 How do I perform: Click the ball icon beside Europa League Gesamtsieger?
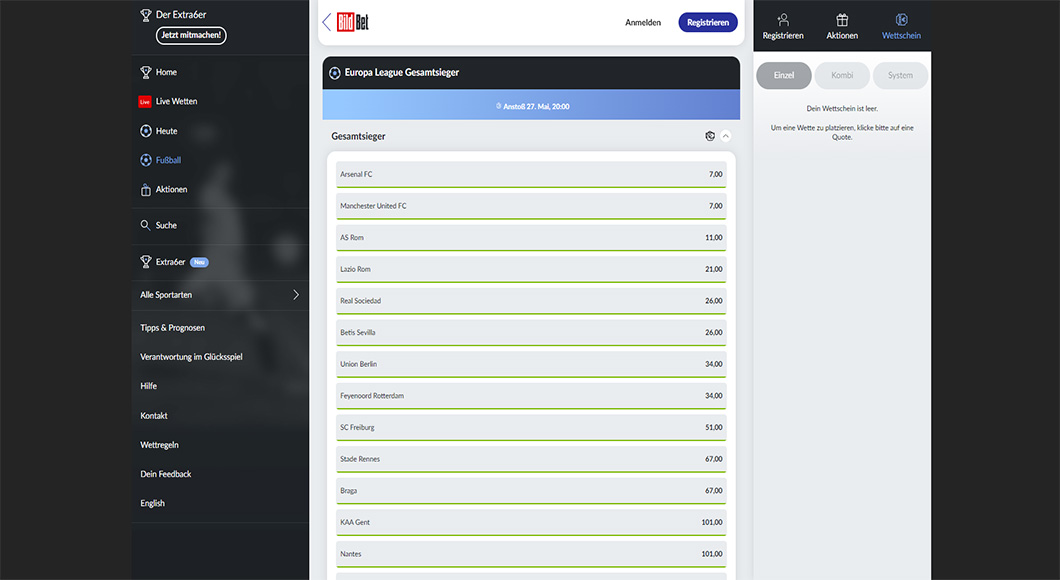pos(335,73)
